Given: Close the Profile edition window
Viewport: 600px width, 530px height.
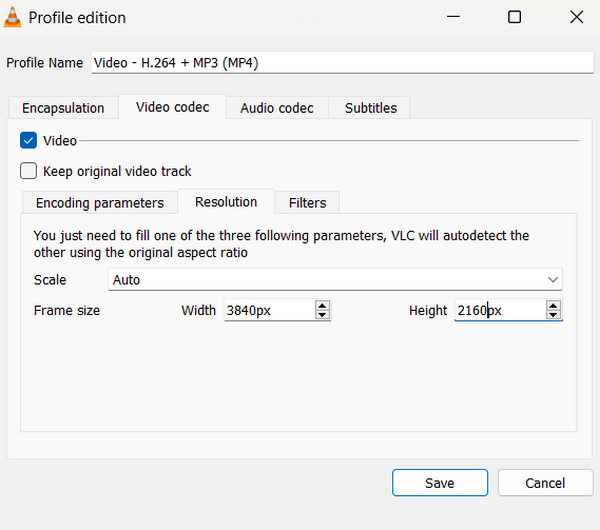Looking at the screenshot, I should pyautogui.click(x=576, y=17).
